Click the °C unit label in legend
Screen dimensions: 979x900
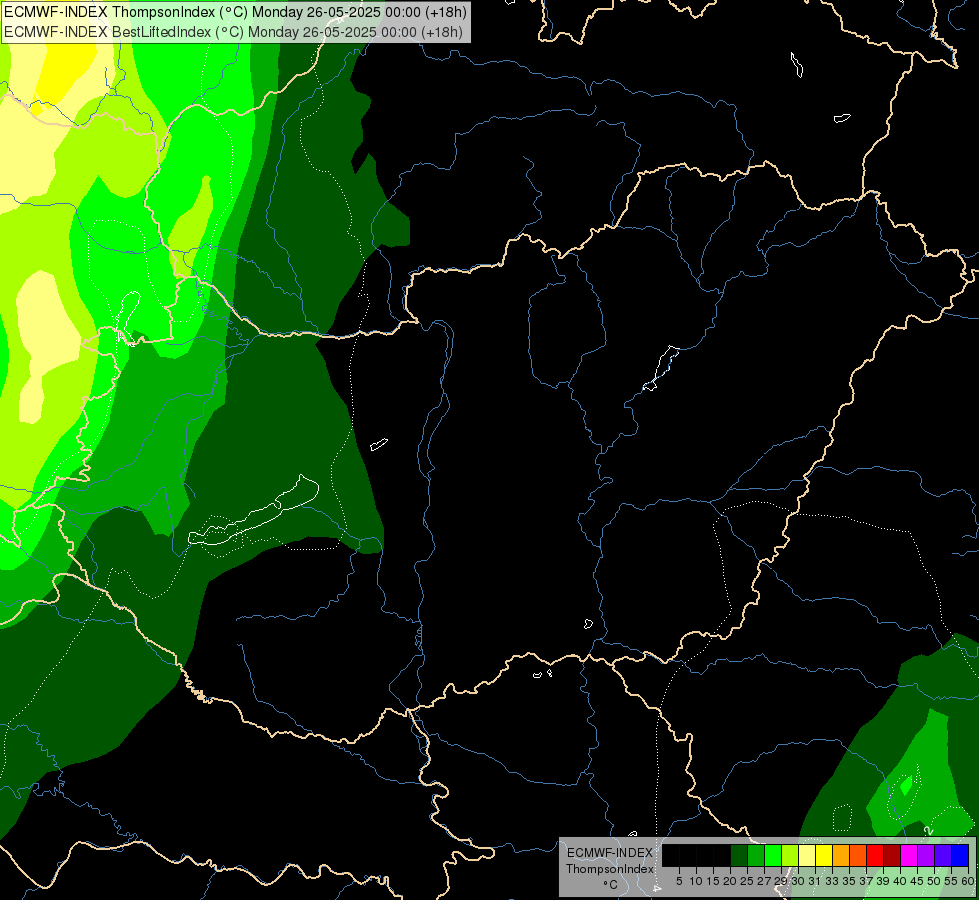coord(610,885)
